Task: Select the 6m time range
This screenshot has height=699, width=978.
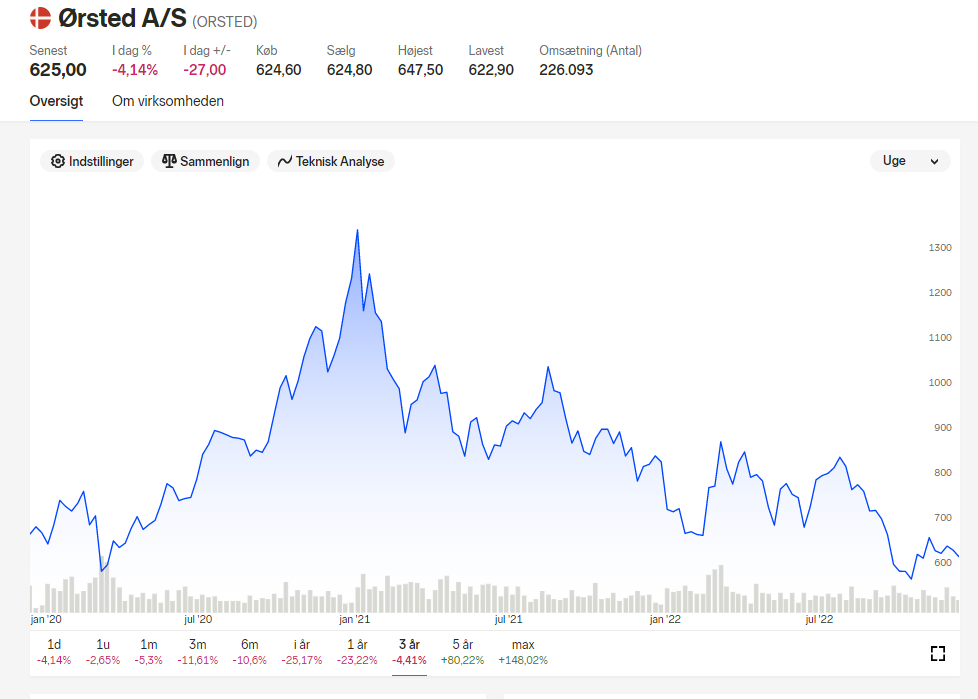Action: point(249,652)
